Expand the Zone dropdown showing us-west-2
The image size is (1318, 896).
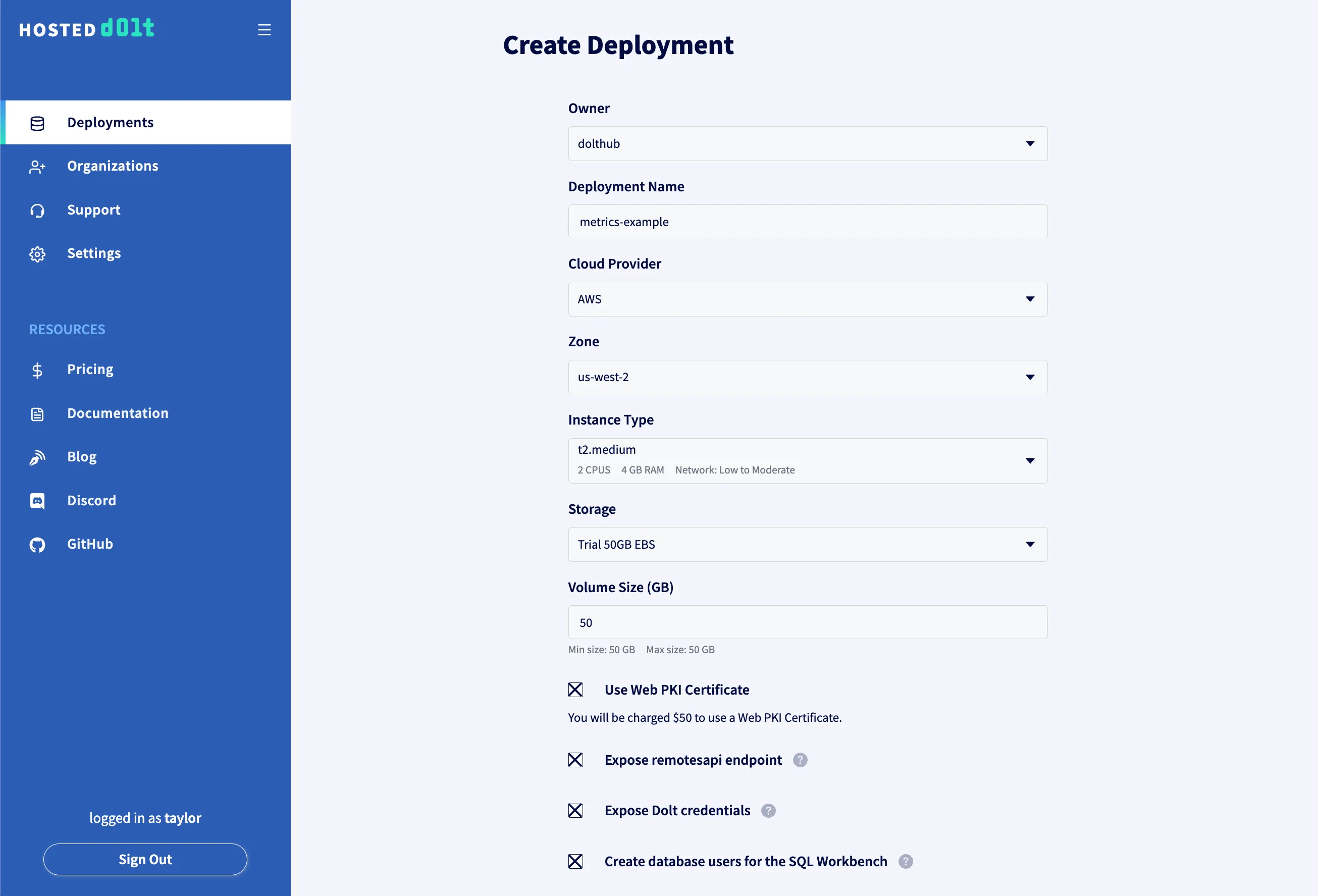[x=807, y=377]
